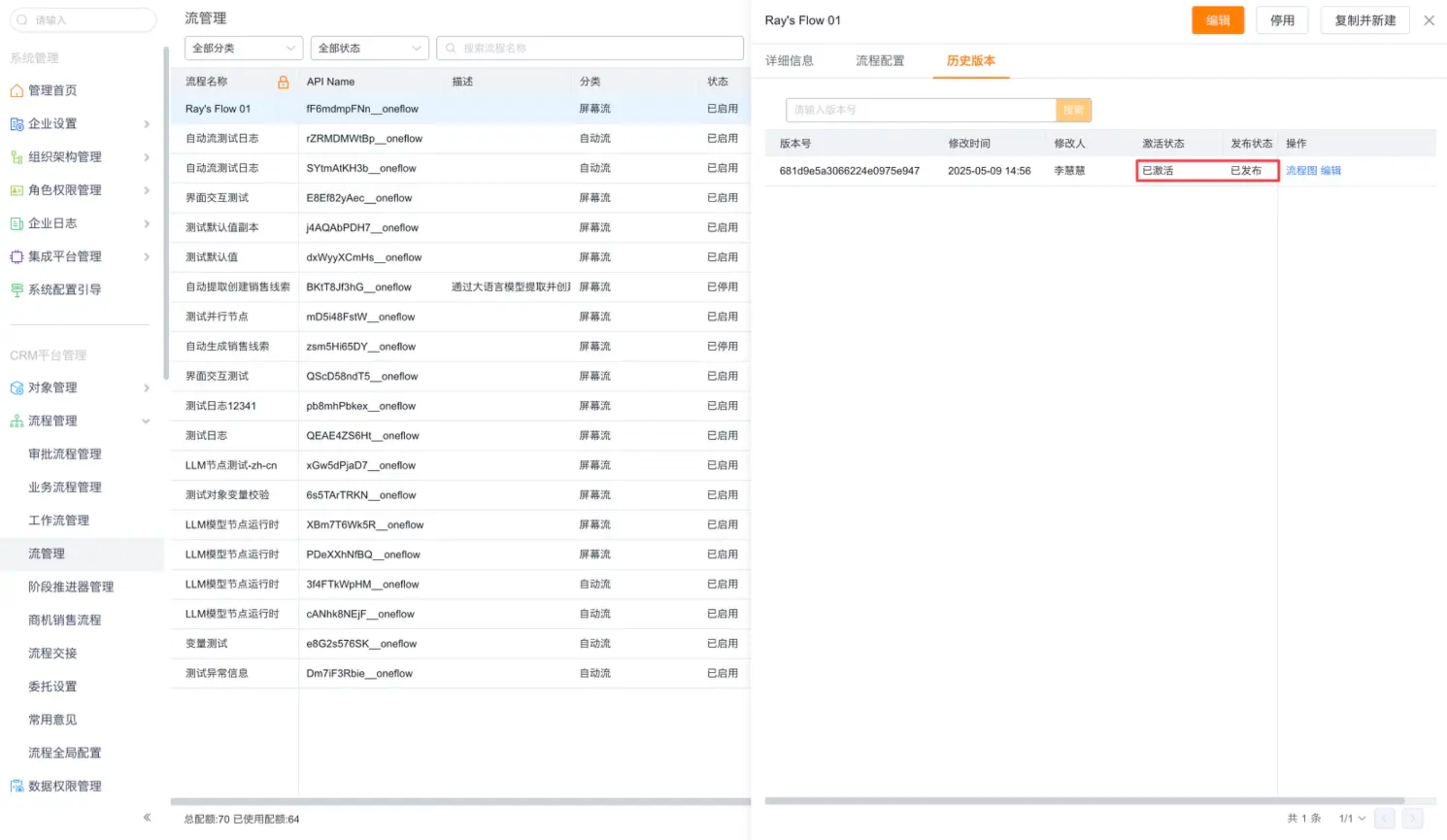The height and width of the screenshot is (840, 1447).
Task: Collapse the 流程管理 menu section
Action: 146,421
